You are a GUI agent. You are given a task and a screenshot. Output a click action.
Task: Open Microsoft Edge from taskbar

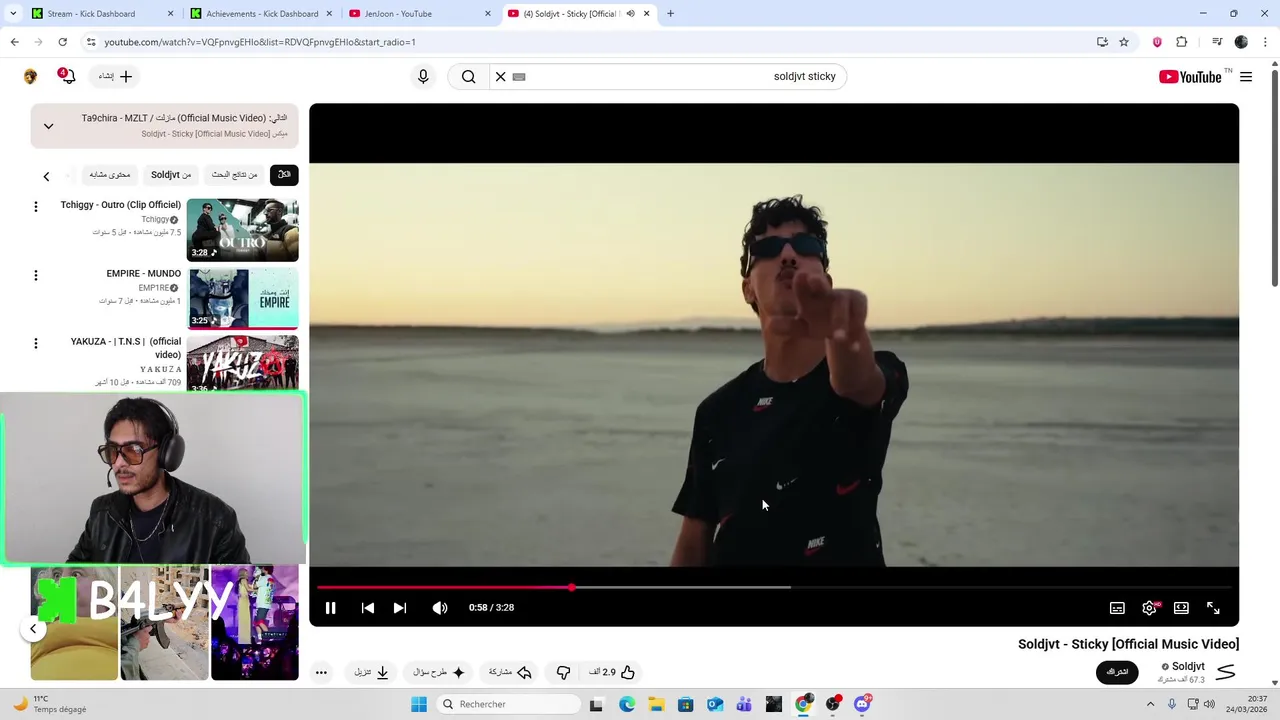click(627, 704)
